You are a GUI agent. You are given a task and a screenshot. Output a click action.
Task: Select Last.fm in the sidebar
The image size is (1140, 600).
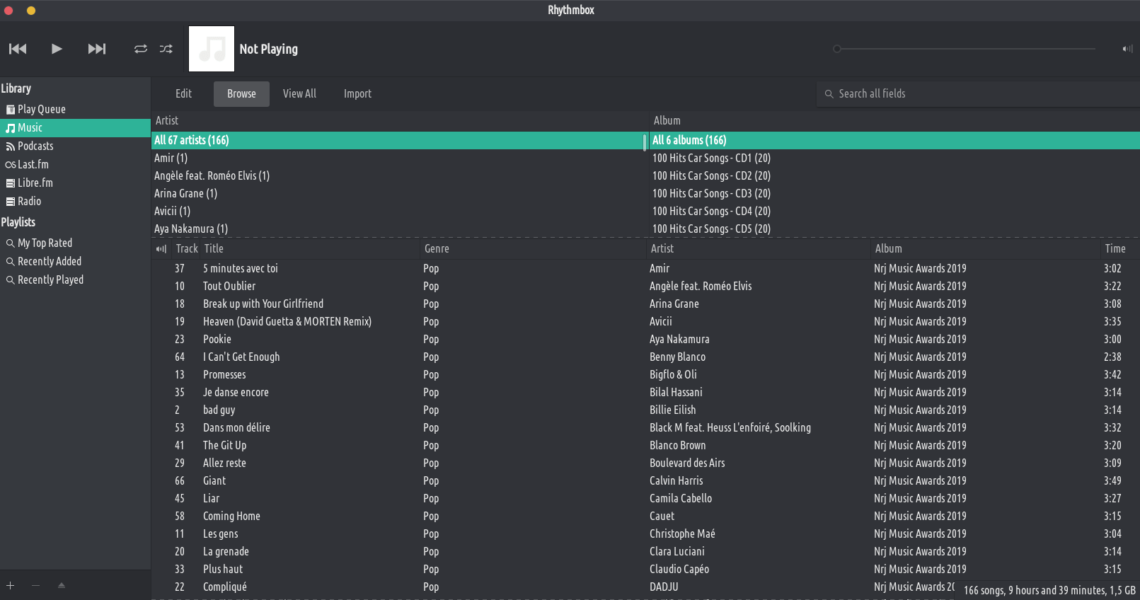[33, 164]
